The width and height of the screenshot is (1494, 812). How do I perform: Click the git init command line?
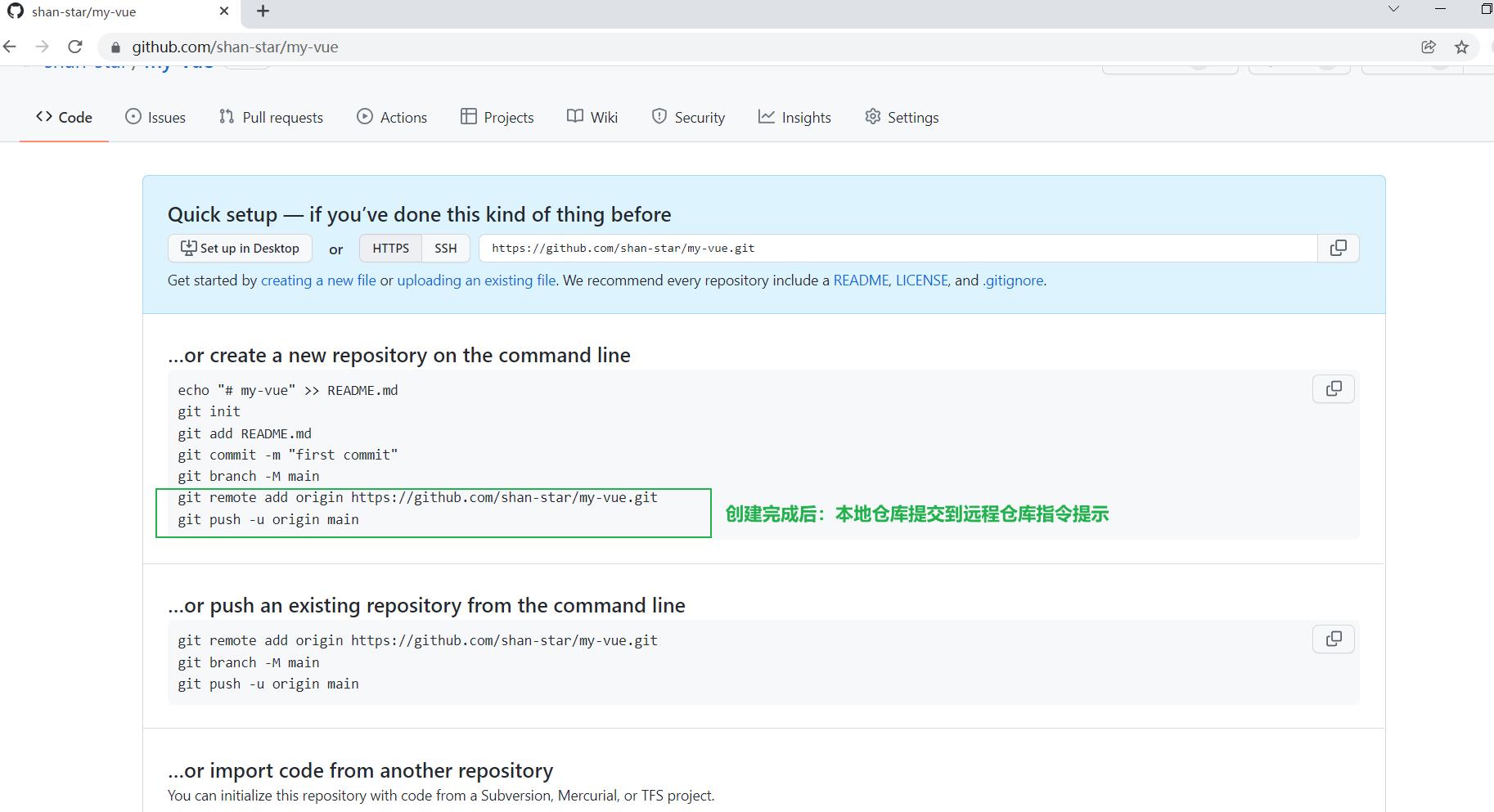(x=209, y=411)
